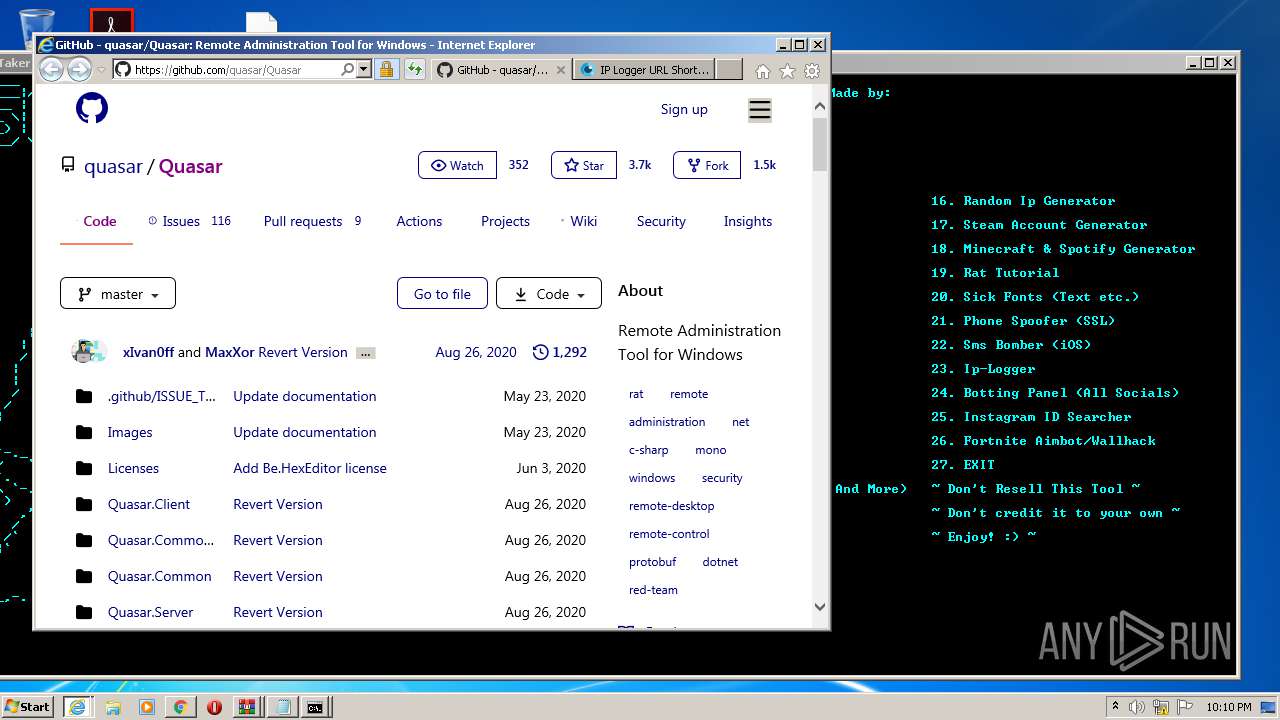Click the network tray icon
This screenshot has height=720, width=1280.
(1158, 707)
